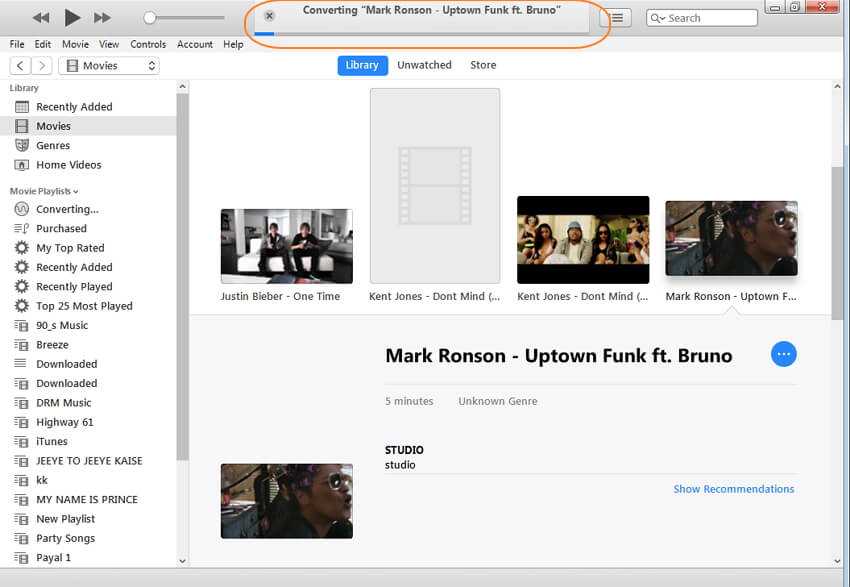Select the Justin Bieber - One Time thumbnail
This screenshot has height=587, width=850.
[286, 246]
